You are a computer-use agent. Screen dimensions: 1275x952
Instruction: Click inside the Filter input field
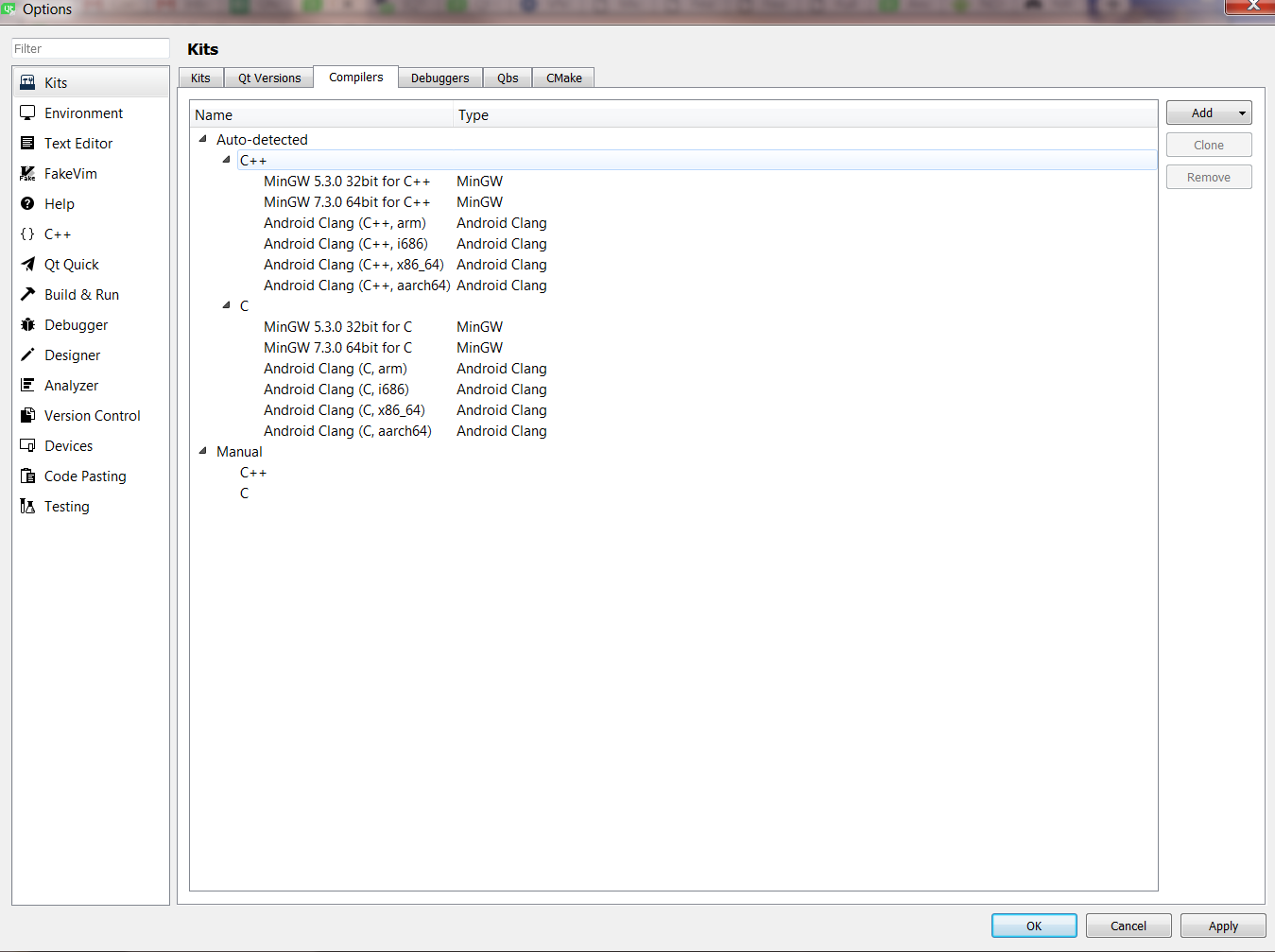pyautogui.click(x=89, y=47)
